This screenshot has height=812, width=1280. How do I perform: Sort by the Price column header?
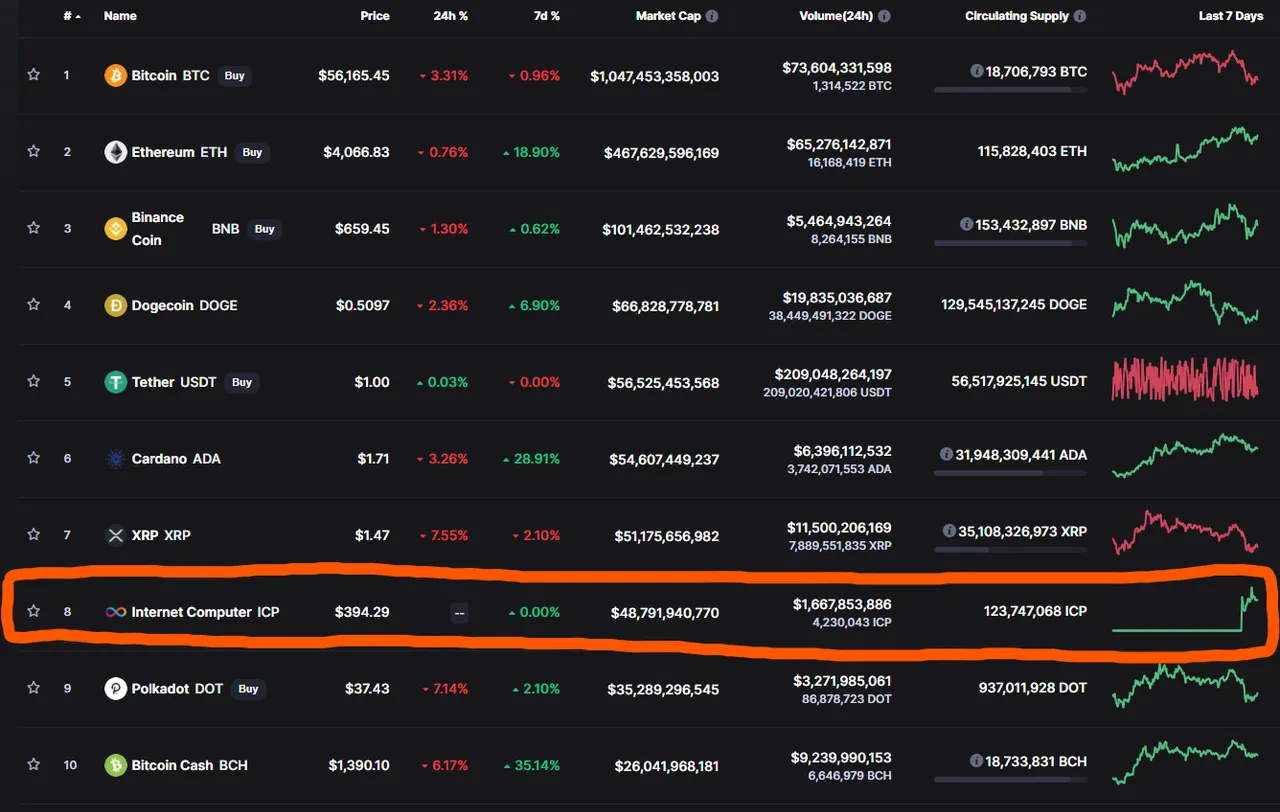375,16
